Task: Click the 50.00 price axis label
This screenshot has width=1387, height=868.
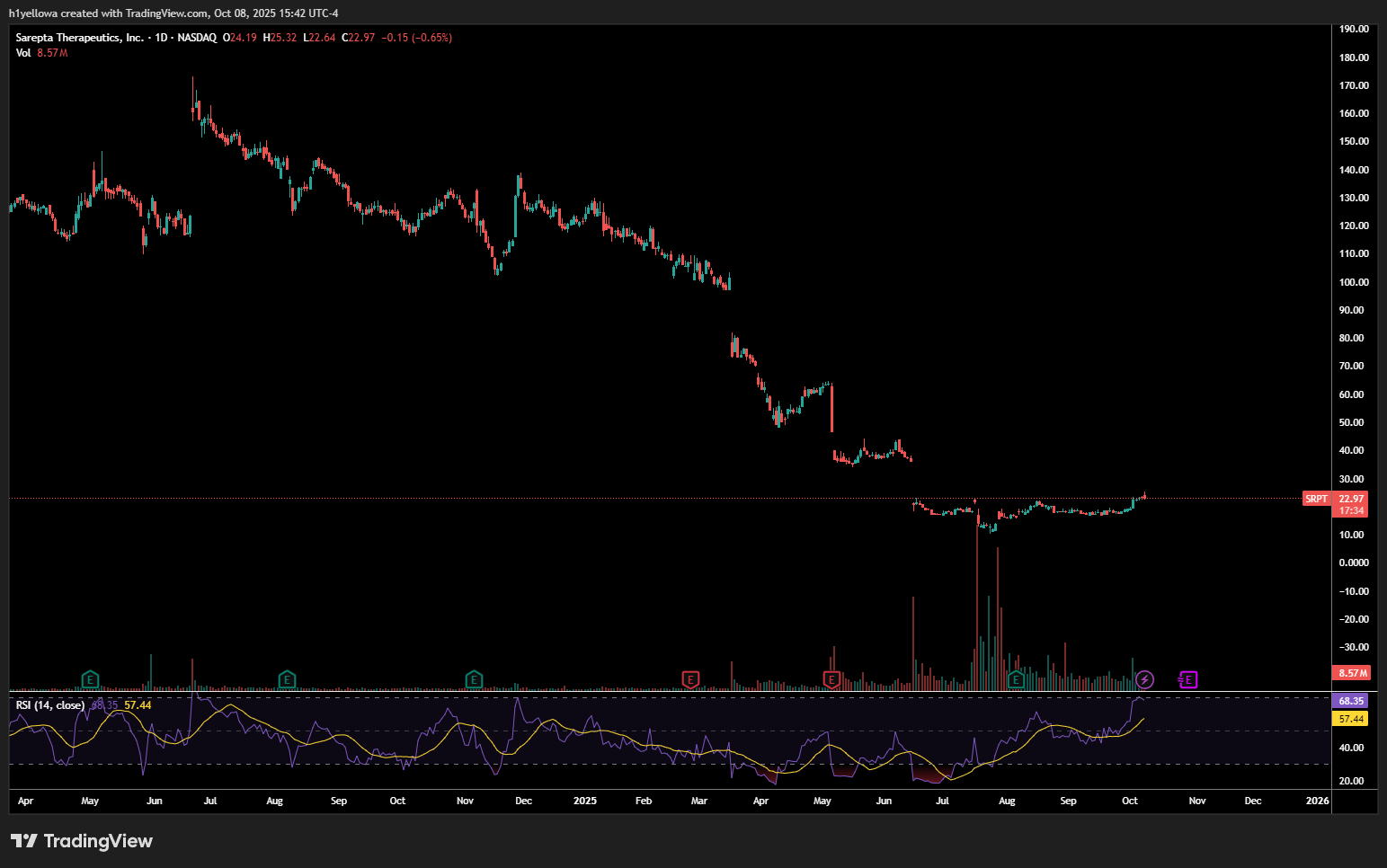Action: tap(1351, 422)
